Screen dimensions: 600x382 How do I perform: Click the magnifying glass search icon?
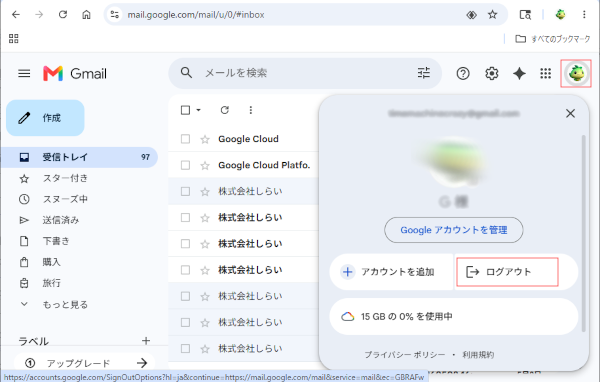coord(186,73)
